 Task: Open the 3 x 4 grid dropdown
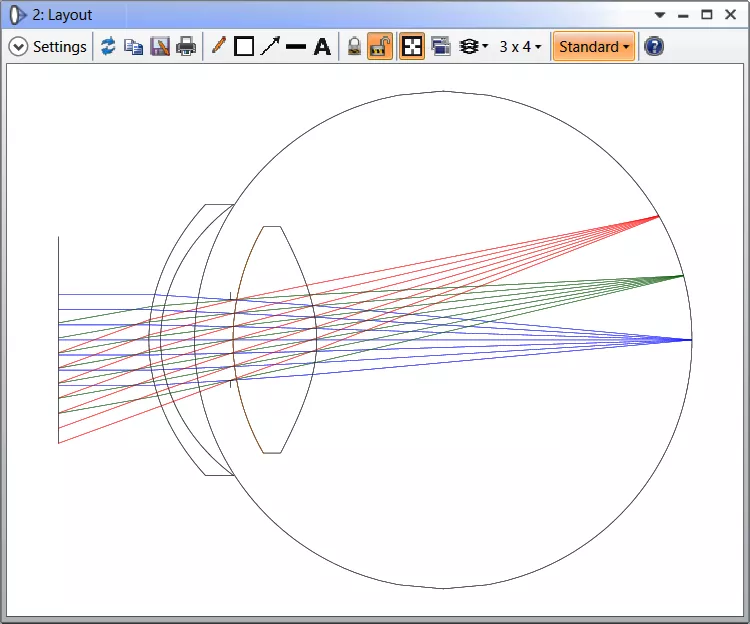[521, 47]
